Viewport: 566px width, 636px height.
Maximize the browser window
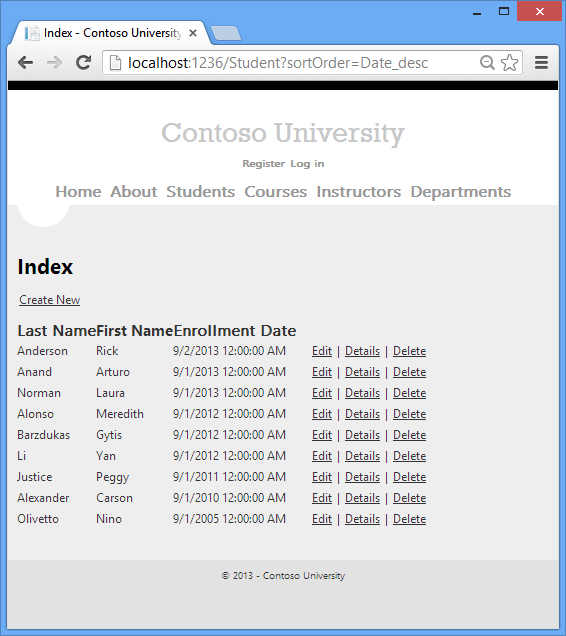click(x=504, y=11)
